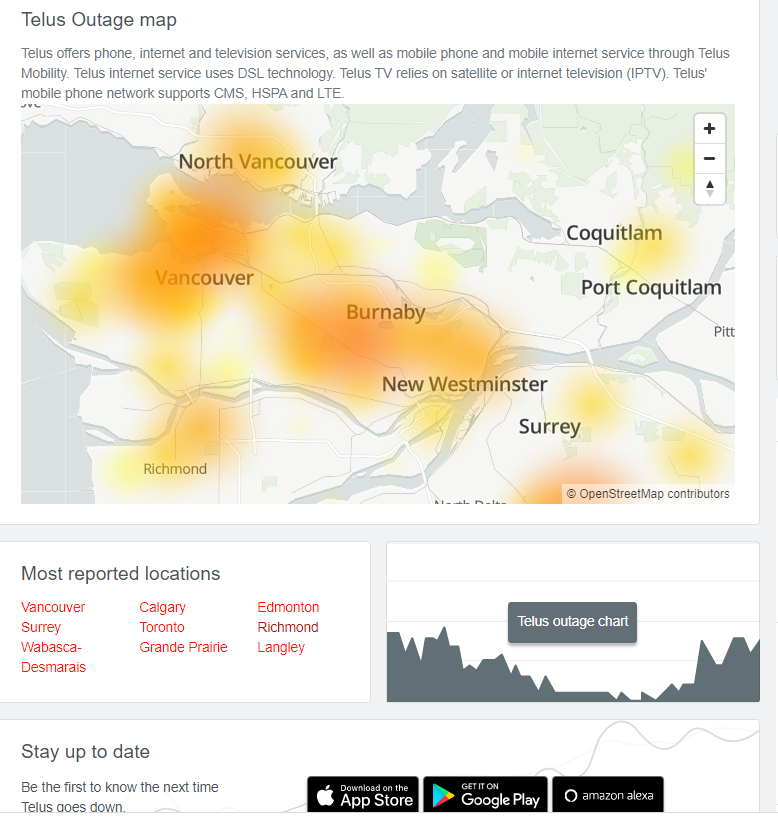Zoom out of the outage map

(709, 158)
